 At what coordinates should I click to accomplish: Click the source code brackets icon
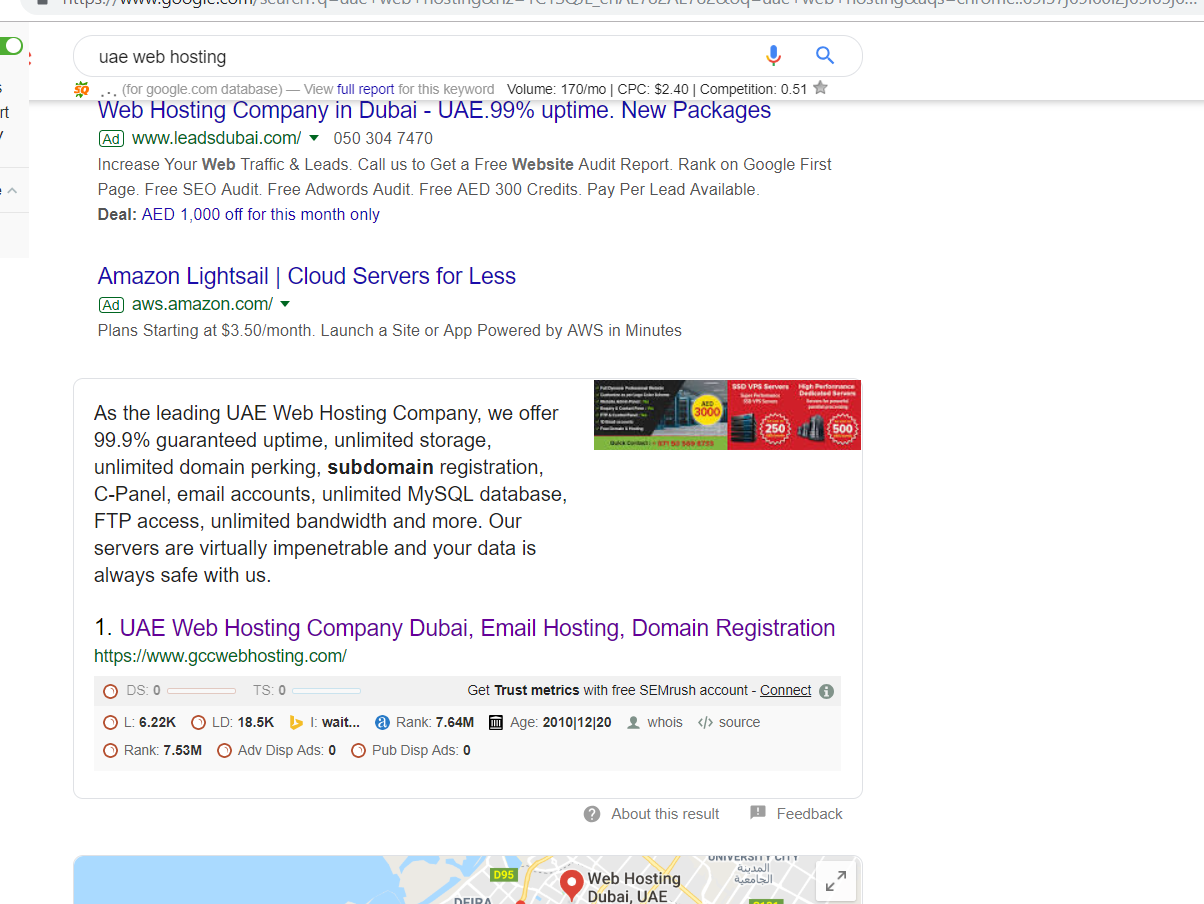[705, 722]
